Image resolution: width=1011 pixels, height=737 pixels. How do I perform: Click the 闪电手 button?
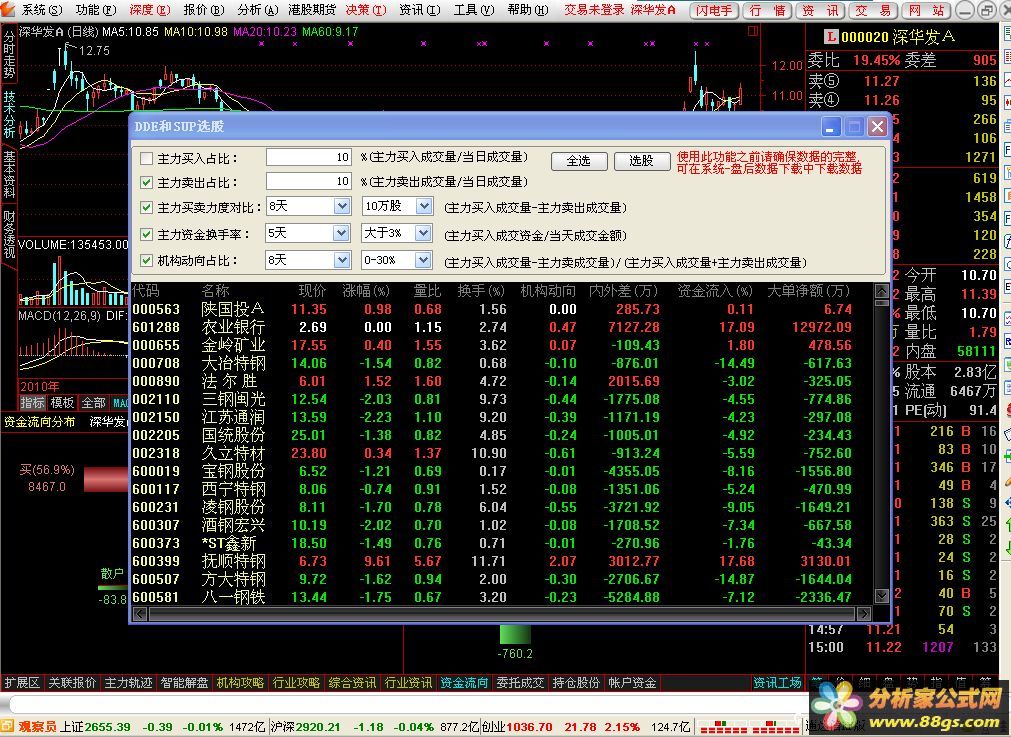pos(714,10)
